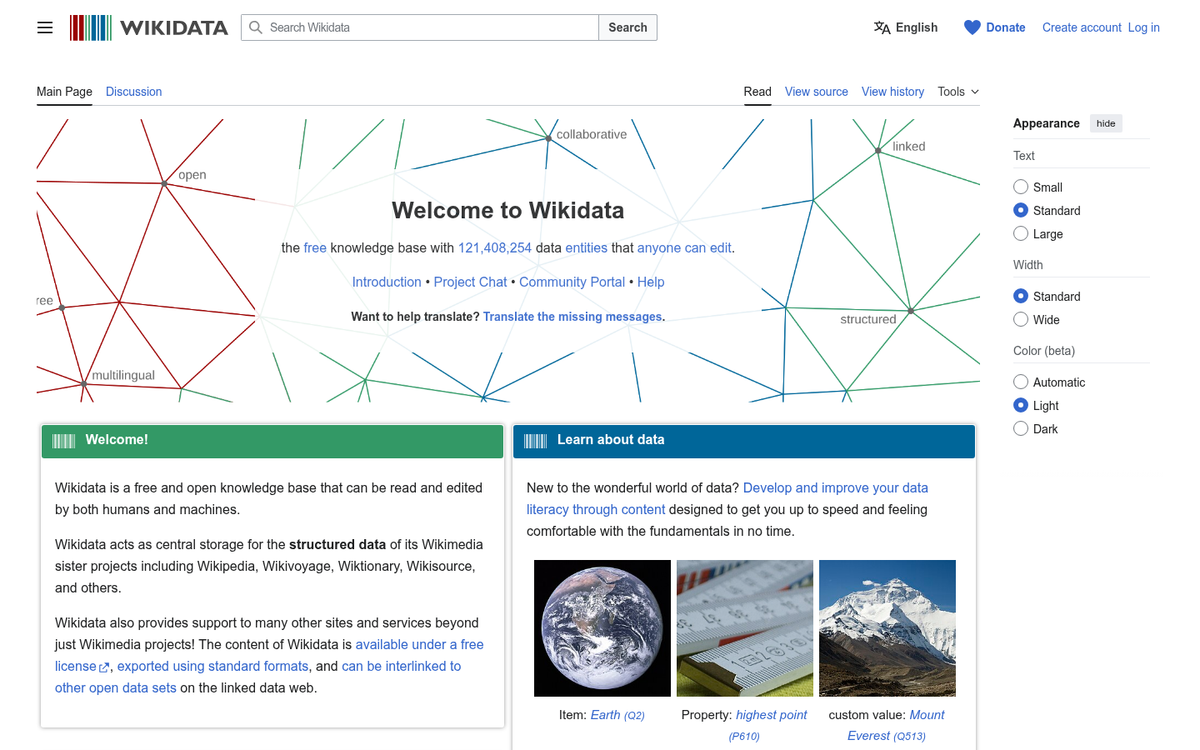
Task: Hide the Appearance panel
Action: pos(1106,123)
